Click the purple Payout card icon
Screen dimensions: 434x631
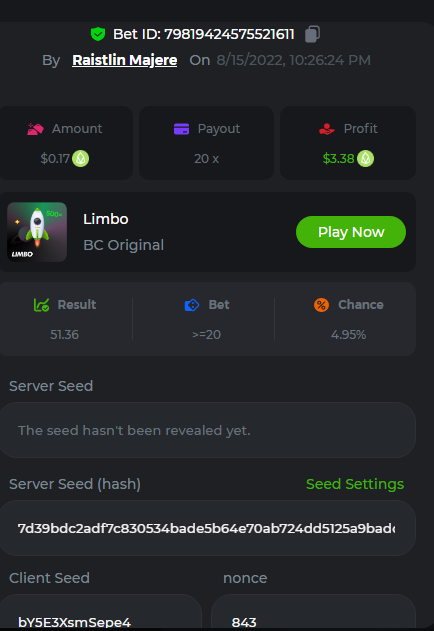(x=181, y=129)
